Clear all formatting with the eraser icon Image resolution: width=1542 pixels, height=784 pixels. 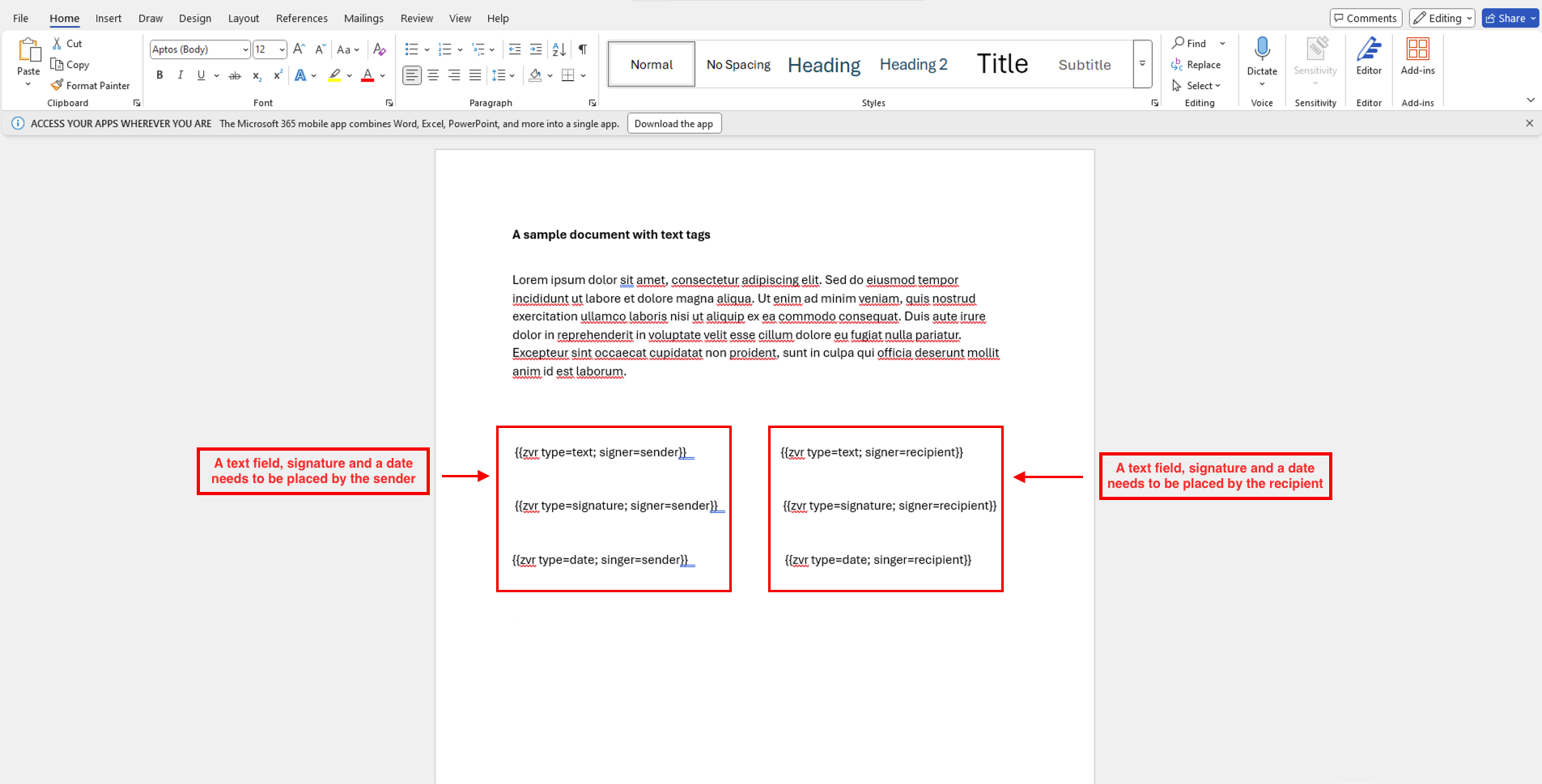[x=379, y=49]
